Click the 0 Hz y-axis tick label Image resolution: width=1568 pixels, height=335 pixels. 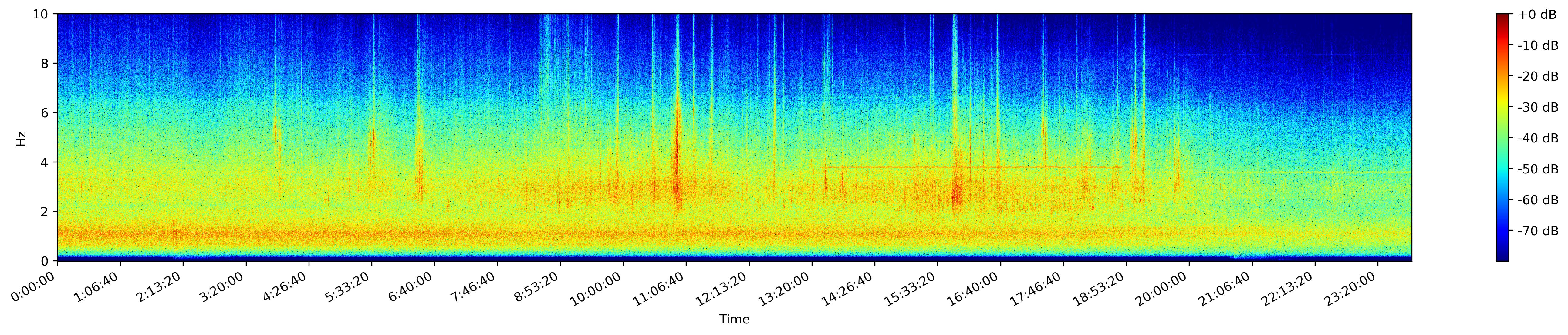point(46,261)
